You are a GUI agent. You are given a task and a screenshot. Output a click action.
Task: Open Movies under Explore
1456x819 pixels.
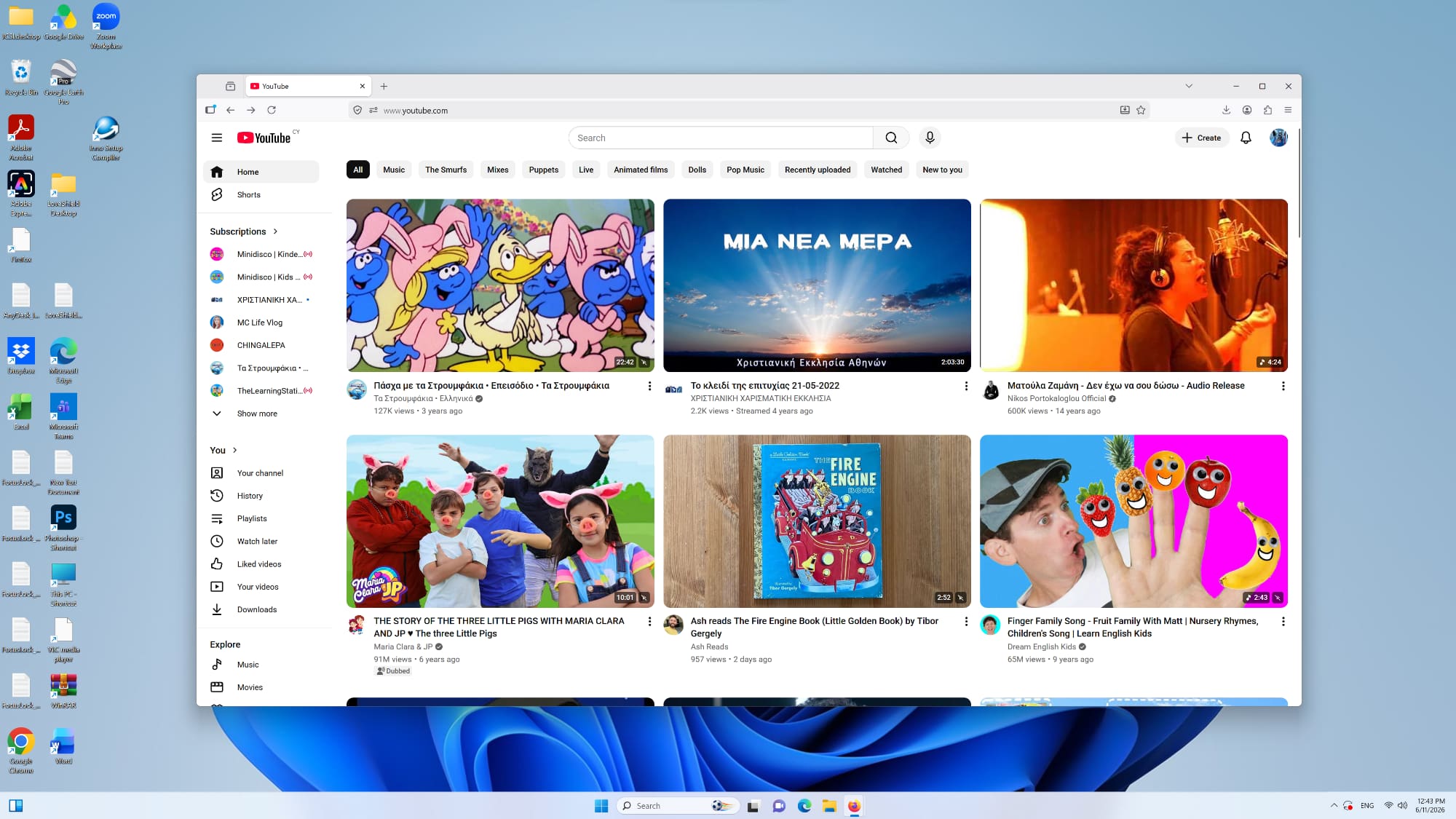pyautogui.click(x=261, y=687)
